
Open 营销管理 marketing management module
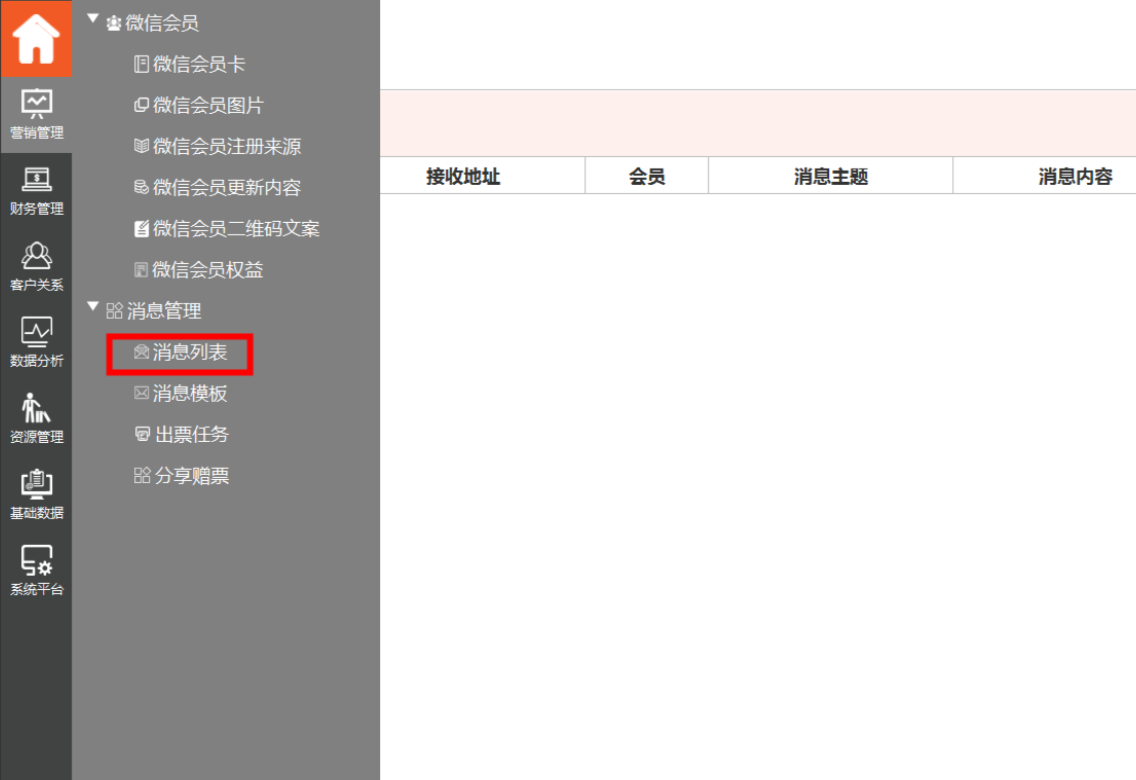tap(36, 114)
